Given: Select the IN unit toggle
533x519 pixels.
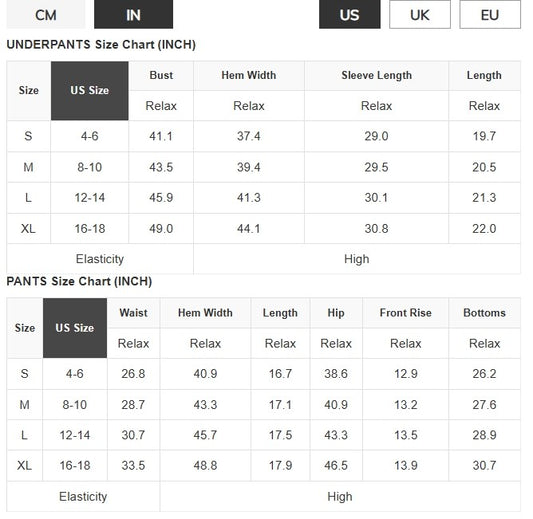Looking at the screenshot, I should pyautogui.click(x=134, y=15).
